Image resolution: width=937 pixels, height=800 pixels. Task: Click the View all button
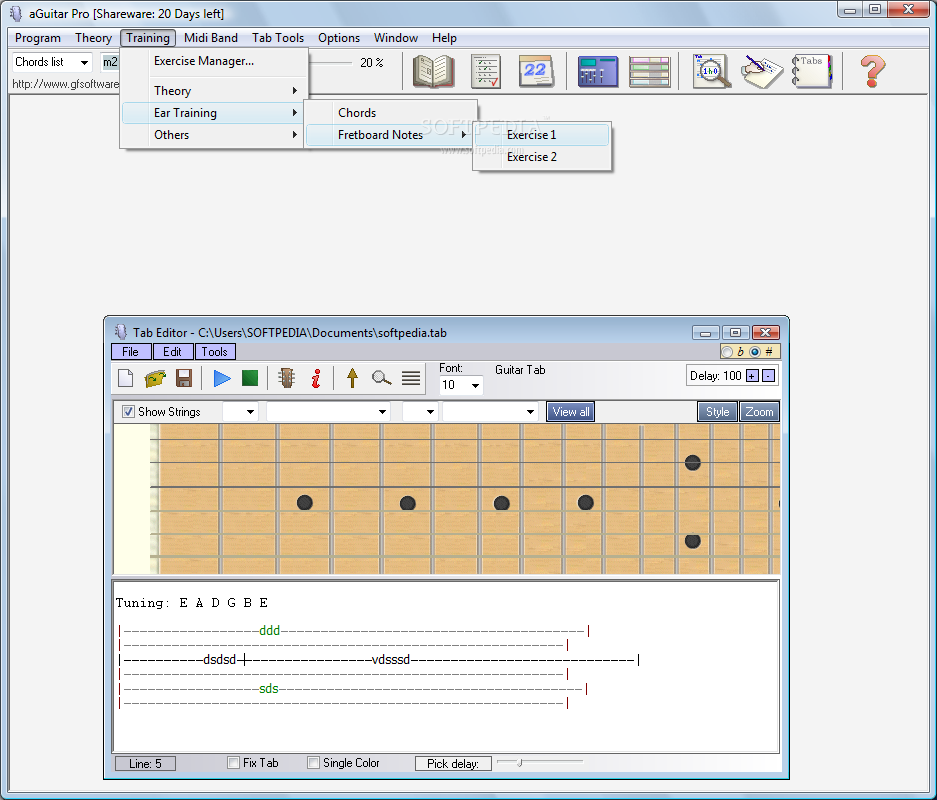point(570,412)
